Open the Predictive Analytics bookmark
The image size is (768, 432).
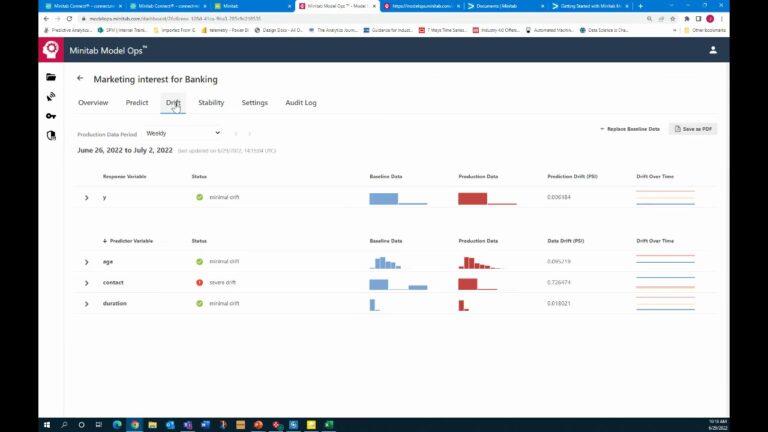pos(68,30)
